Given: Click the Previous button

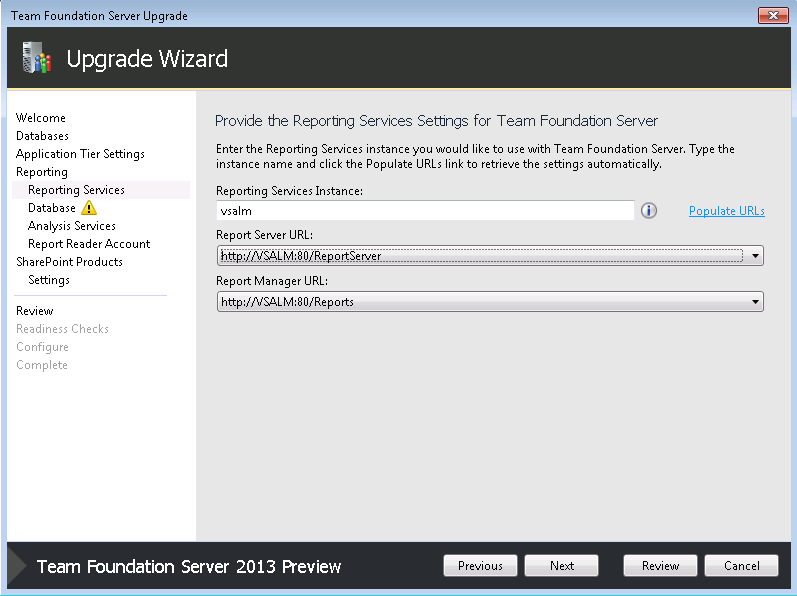Looking at the screenshot, I should 480,566.
